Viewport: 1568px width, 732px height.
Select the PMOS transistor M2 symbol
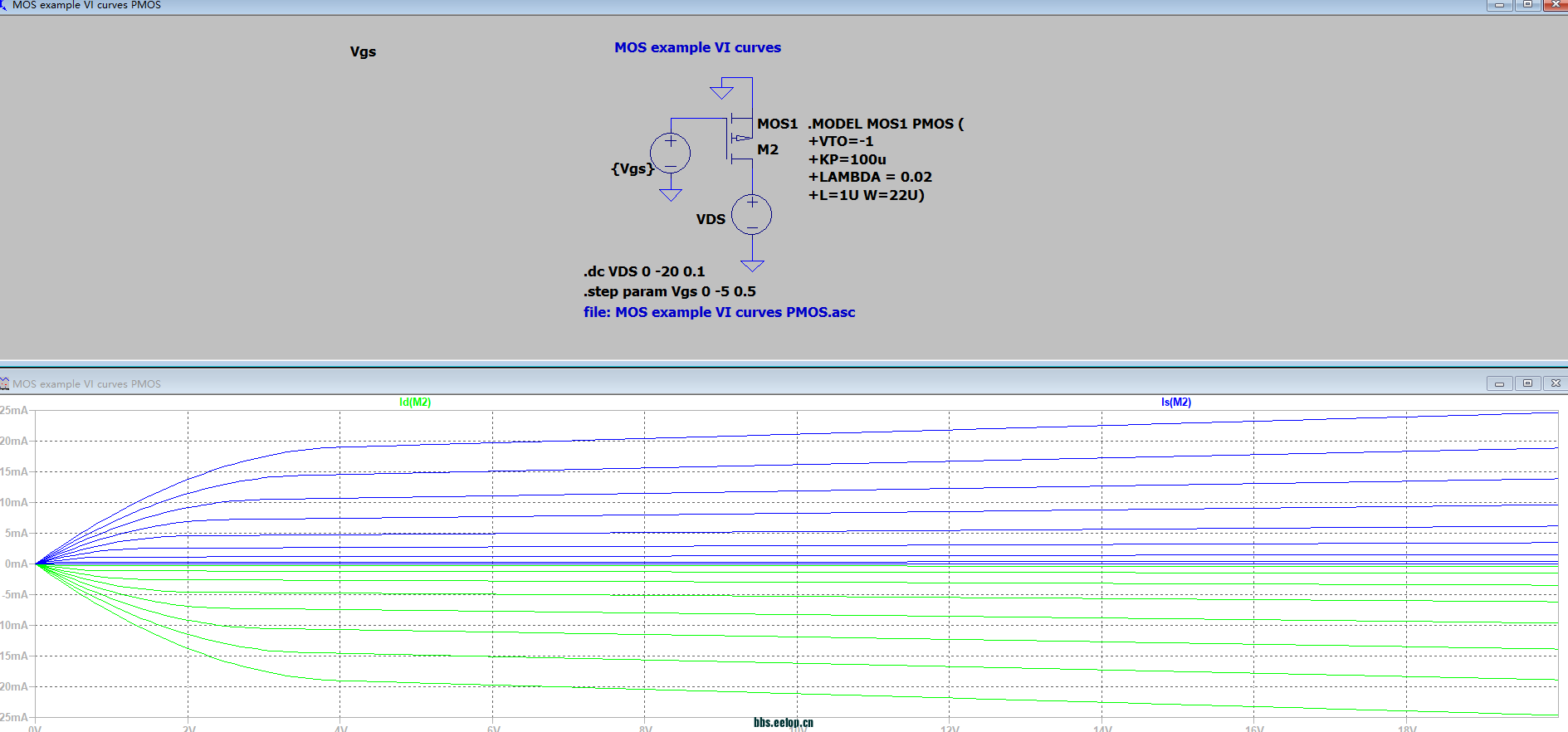[739, 139]
